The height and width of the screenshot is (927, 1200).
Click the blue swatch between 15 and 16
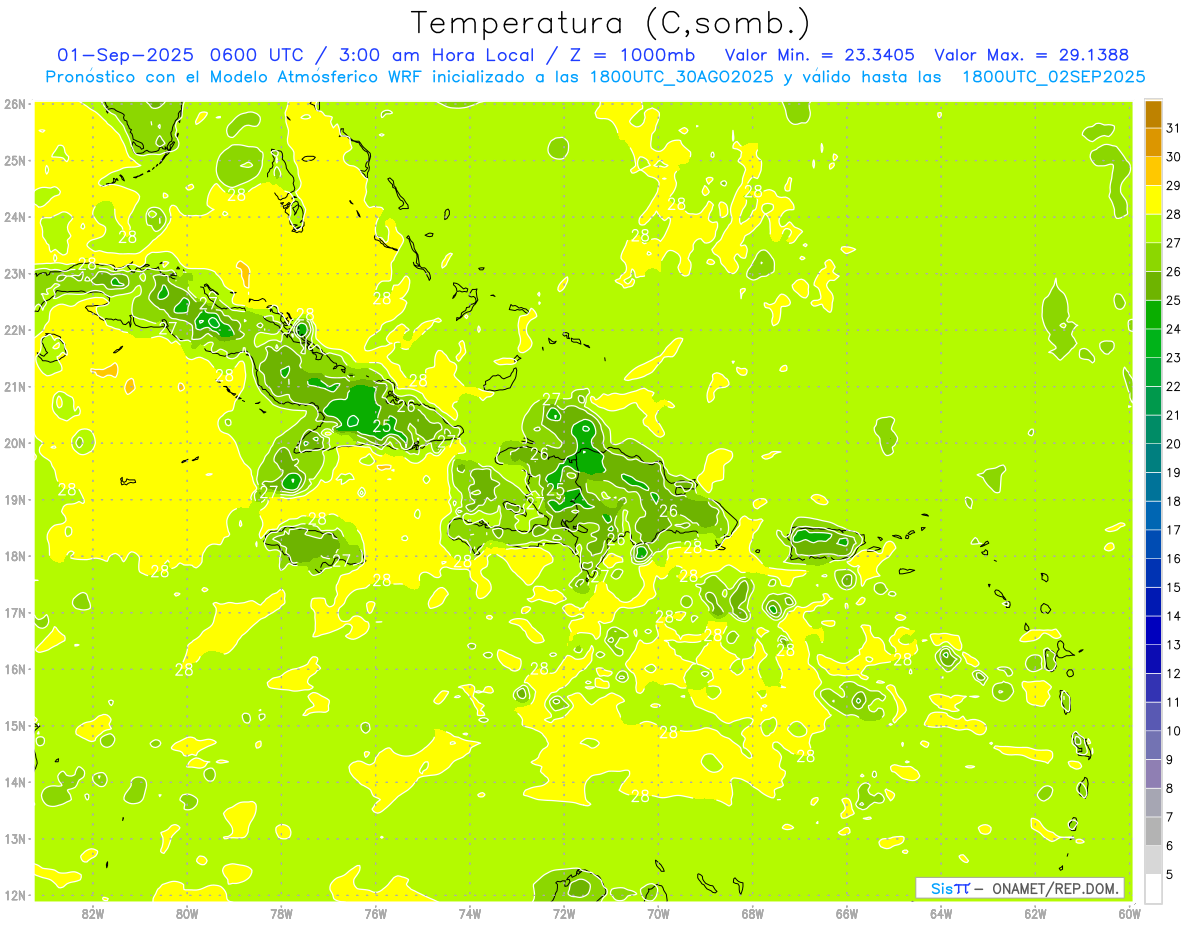(1153, 573)
